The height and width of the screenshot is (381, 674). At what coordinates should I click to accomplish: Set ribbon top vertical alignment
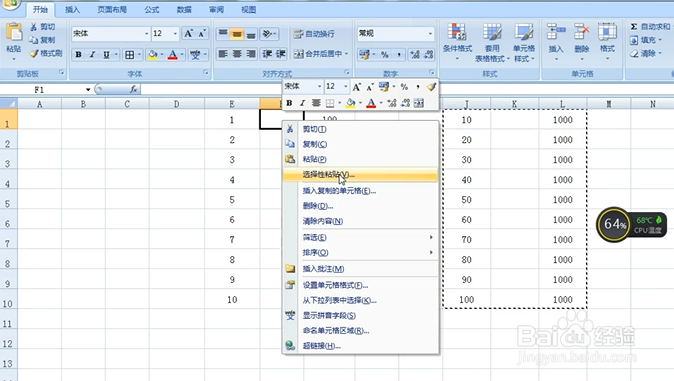point(223,34)
